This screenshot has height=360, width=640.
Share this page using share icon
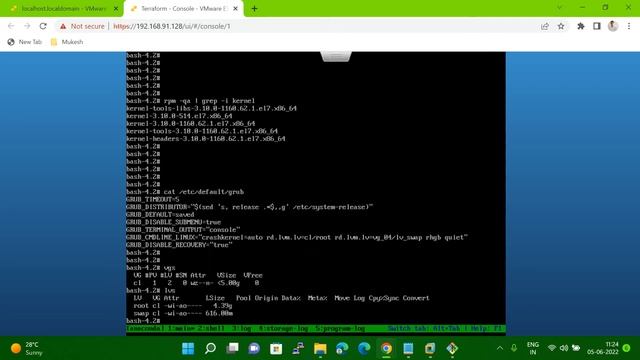point(544,26)
